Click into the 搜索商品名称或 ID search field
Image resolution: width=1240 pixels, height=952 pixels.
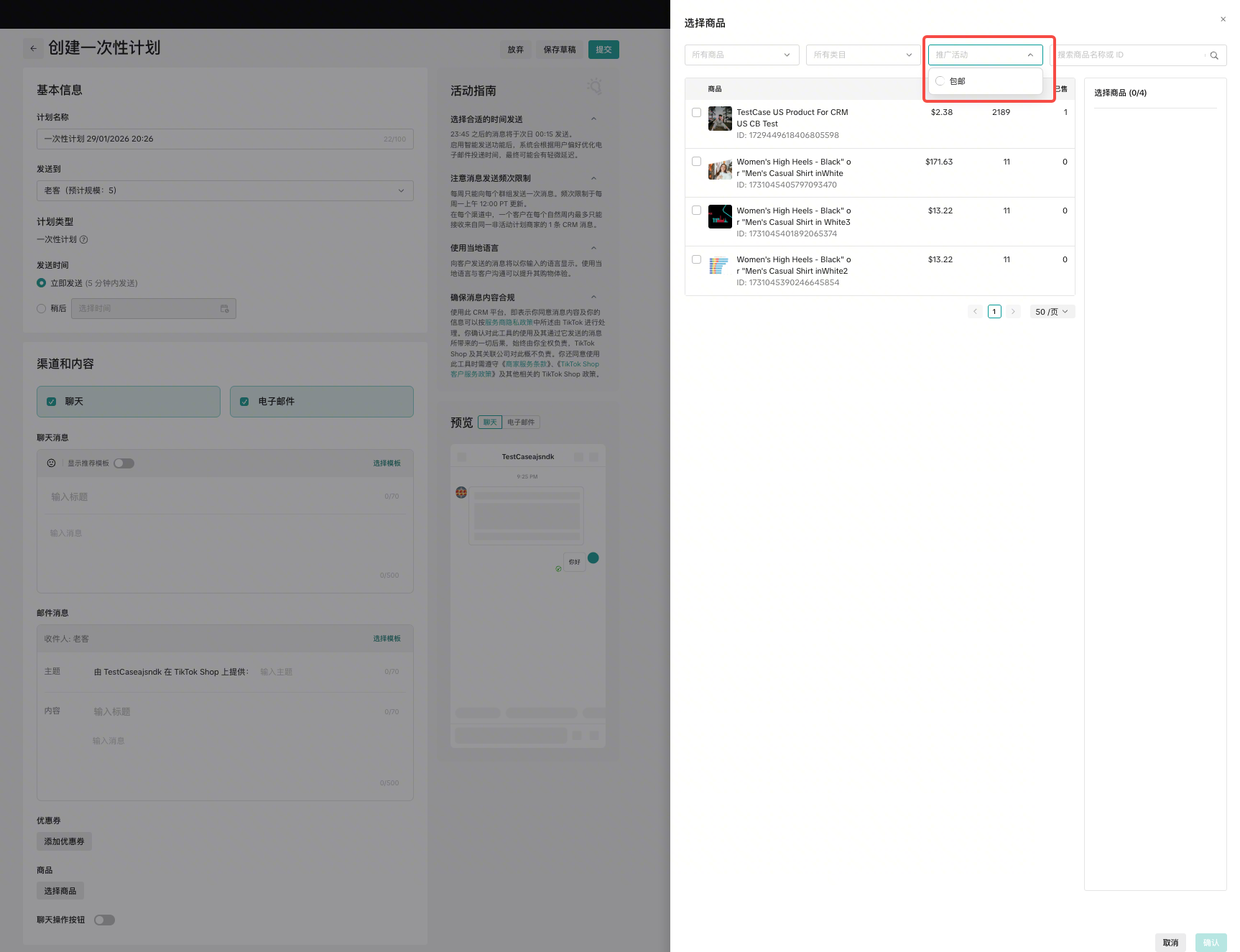click(x=1128, y=55)
